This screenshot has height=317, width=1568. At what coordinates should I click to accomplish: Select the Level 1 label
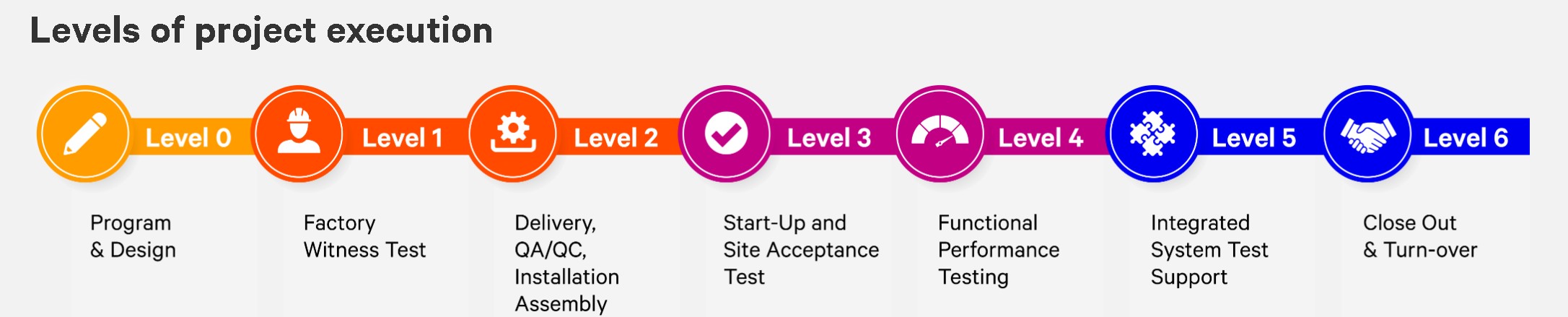pos(402,138)
